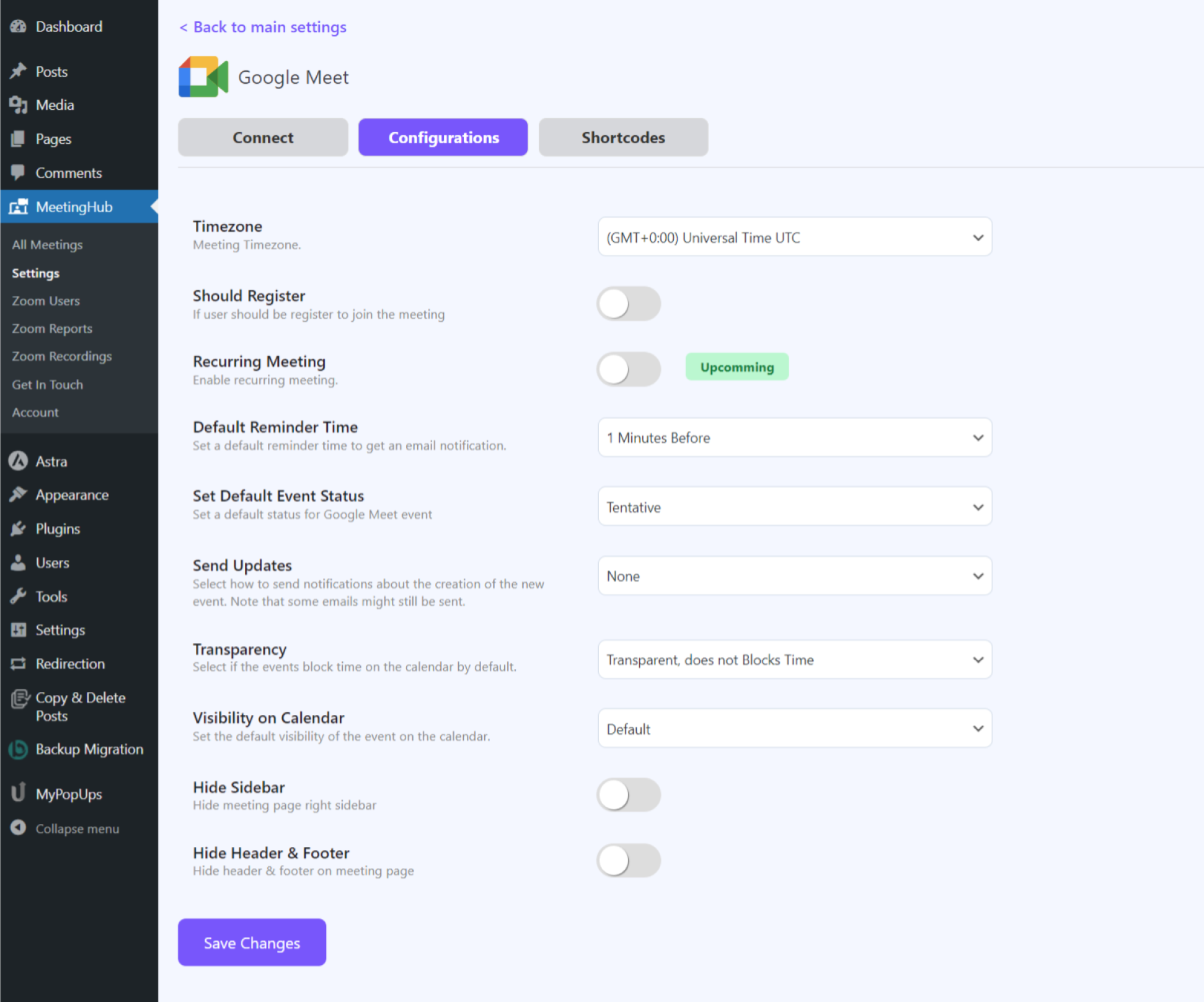Expand the Transparency dropdown
1204x1002 pixels.
(795, 660)
